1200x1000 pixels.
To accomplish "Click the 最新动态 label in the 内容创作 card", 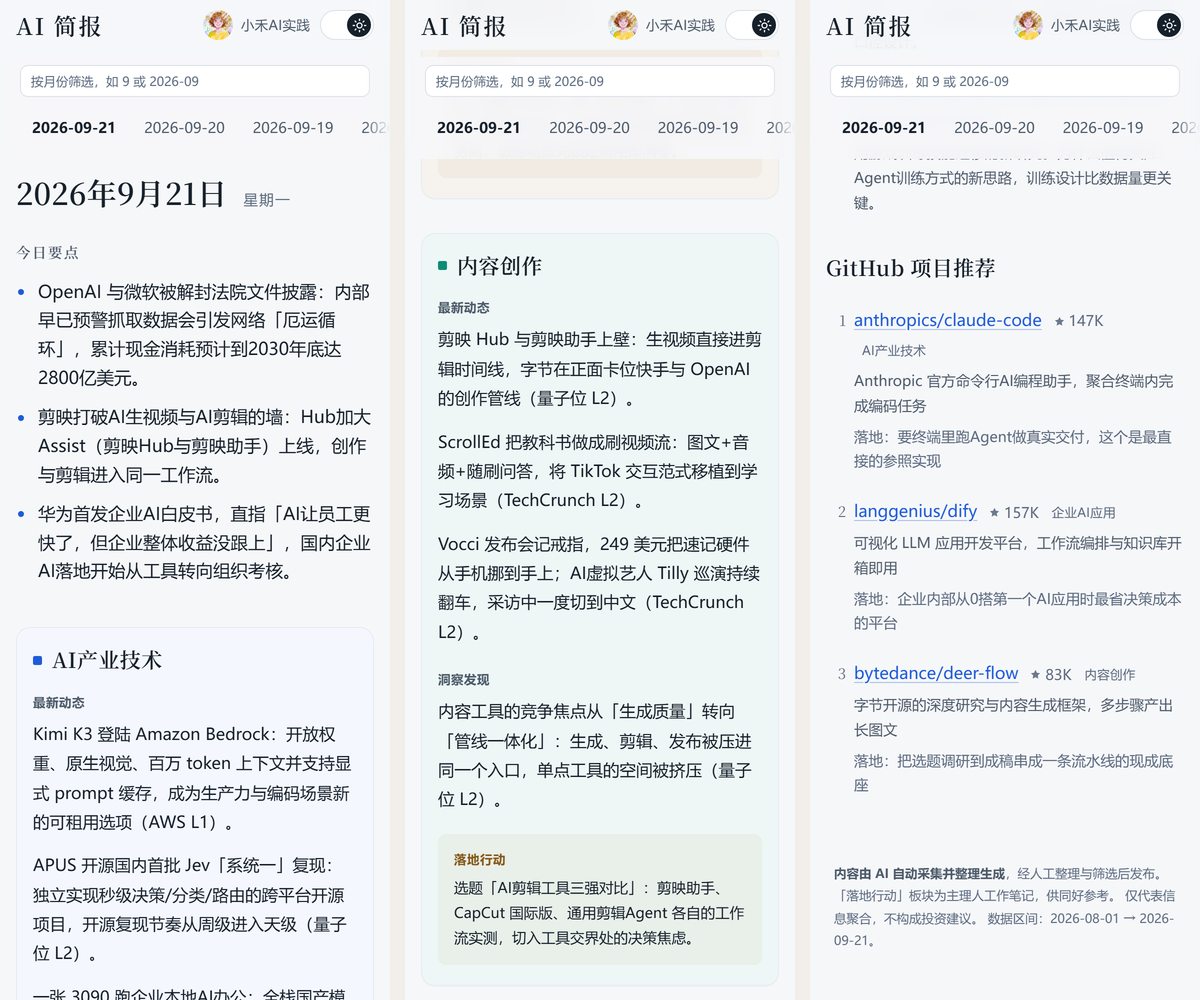I will coord(464,308).
